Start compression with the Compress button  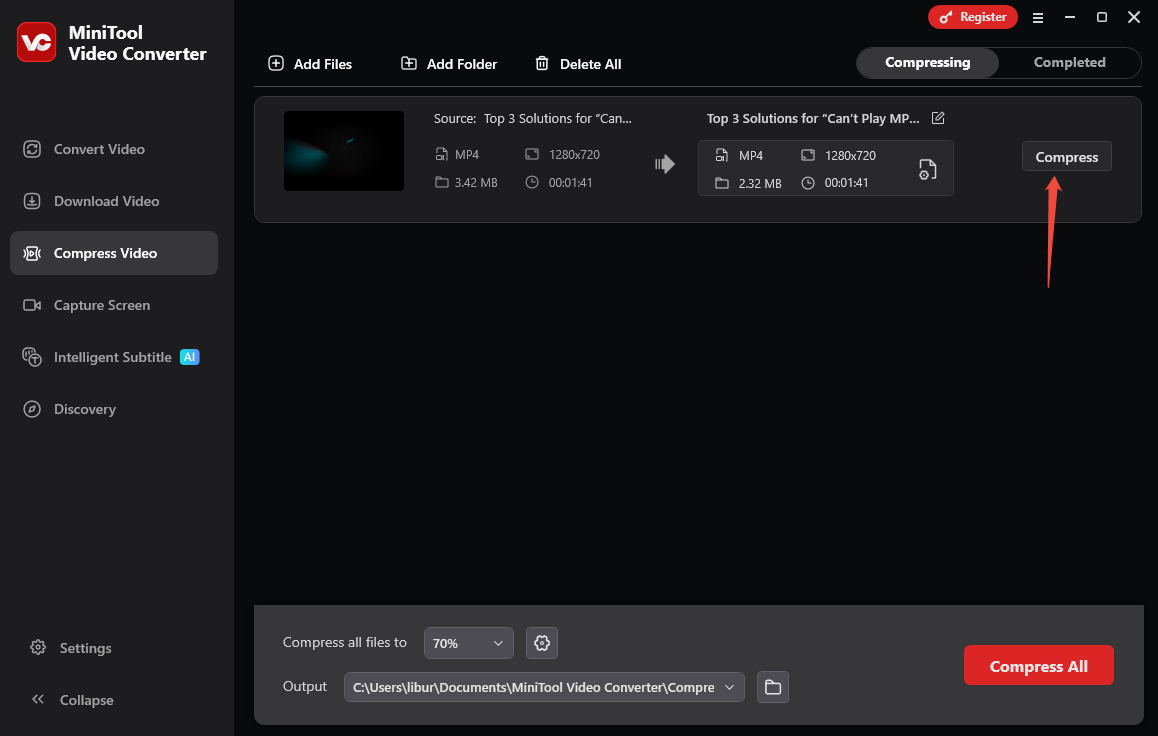(1066, 156)
